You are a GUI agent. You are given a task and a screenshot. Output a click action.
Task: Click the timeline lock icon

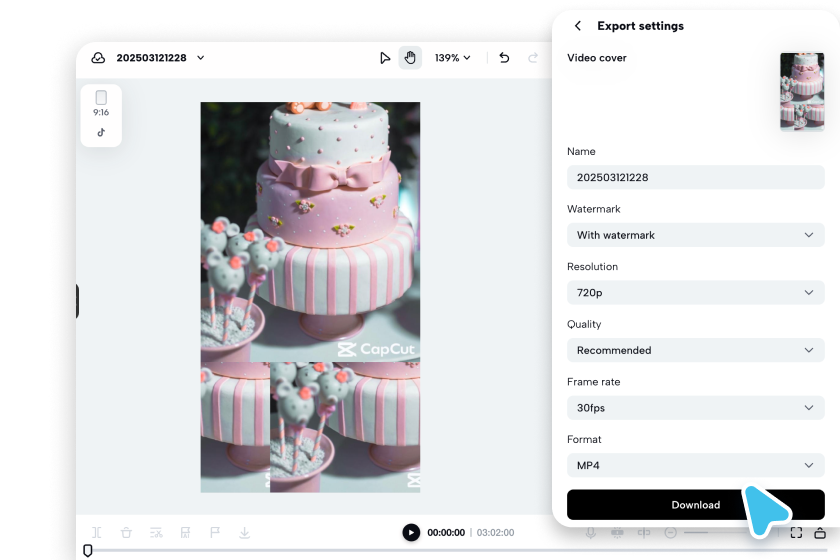tap(820, 533)
